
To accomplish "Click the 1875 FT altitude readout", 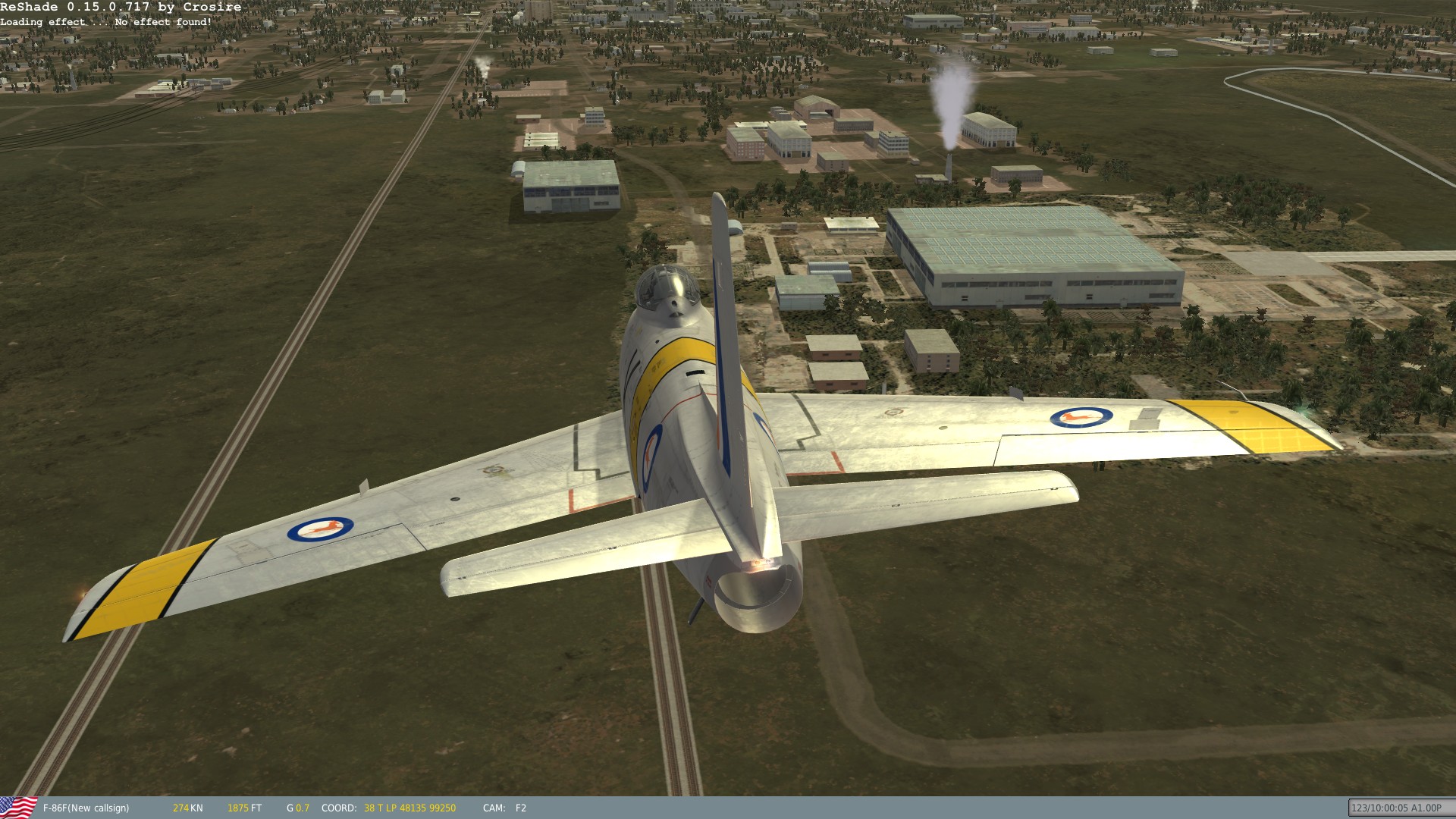I will pos(244,808).
